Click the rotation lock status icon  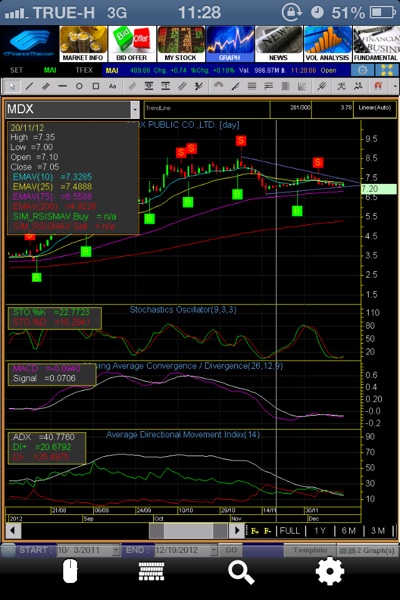(292, 12)
